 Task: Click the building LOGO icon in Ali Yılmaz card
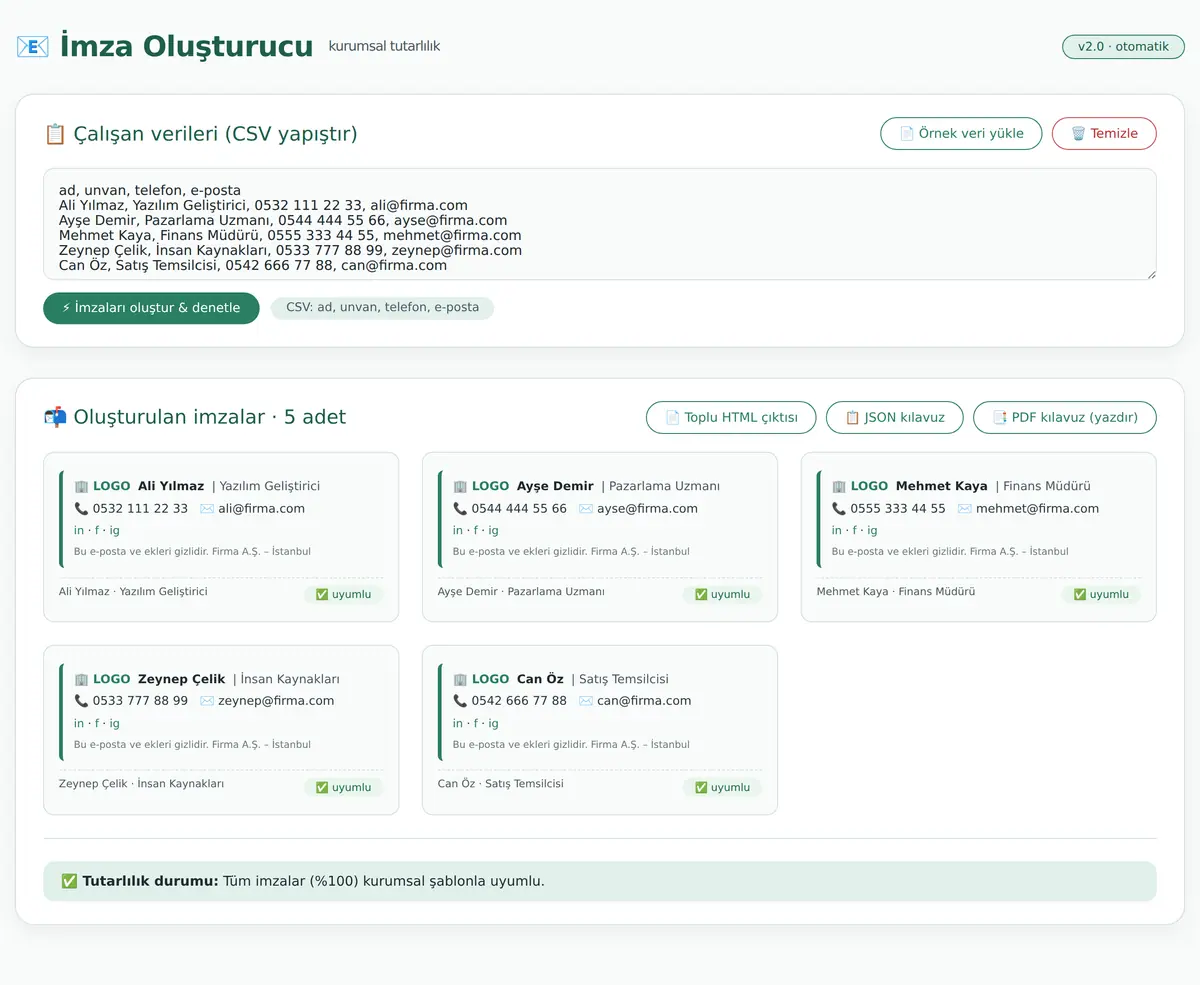point(81,486)
